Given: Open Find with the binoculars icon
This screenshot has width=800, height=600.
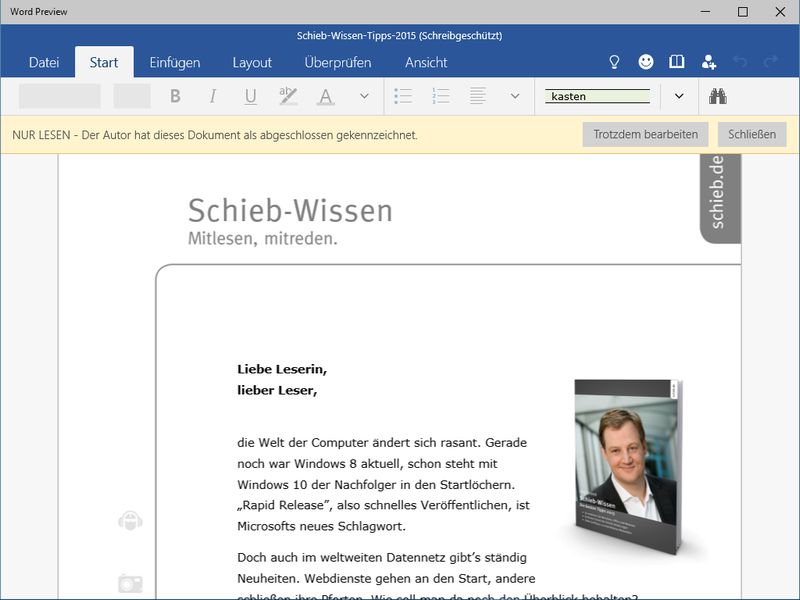Looking at the screenshot, I should pos(717,96).
